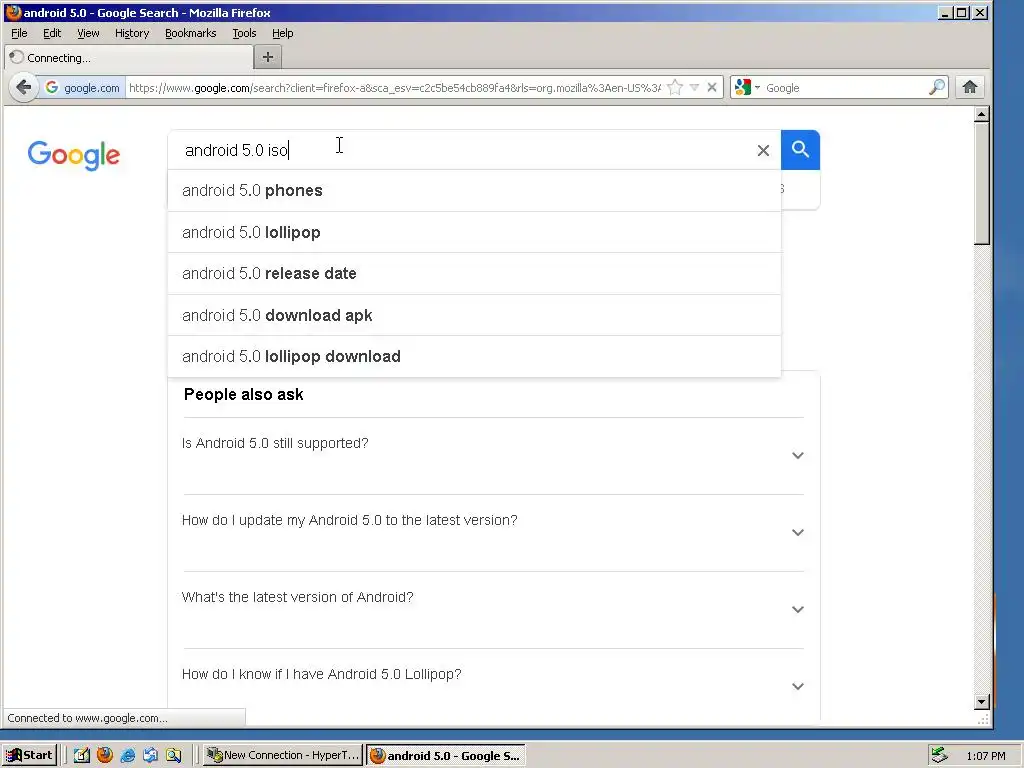
Task: Open the Edit menu
Action: coord(52,33)
